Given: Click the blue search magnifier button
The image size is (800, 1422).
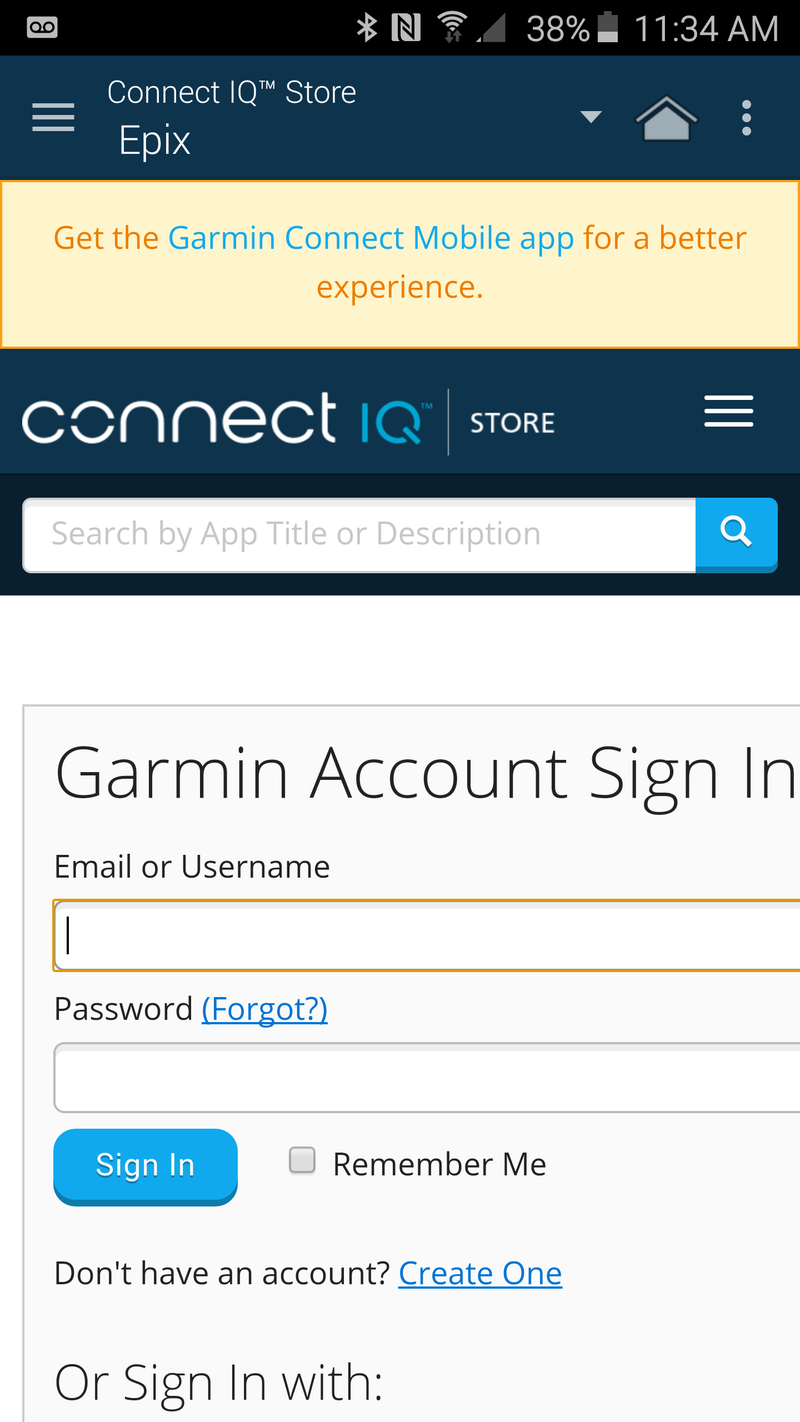Looking at the screenshot, I should [736, 534].
